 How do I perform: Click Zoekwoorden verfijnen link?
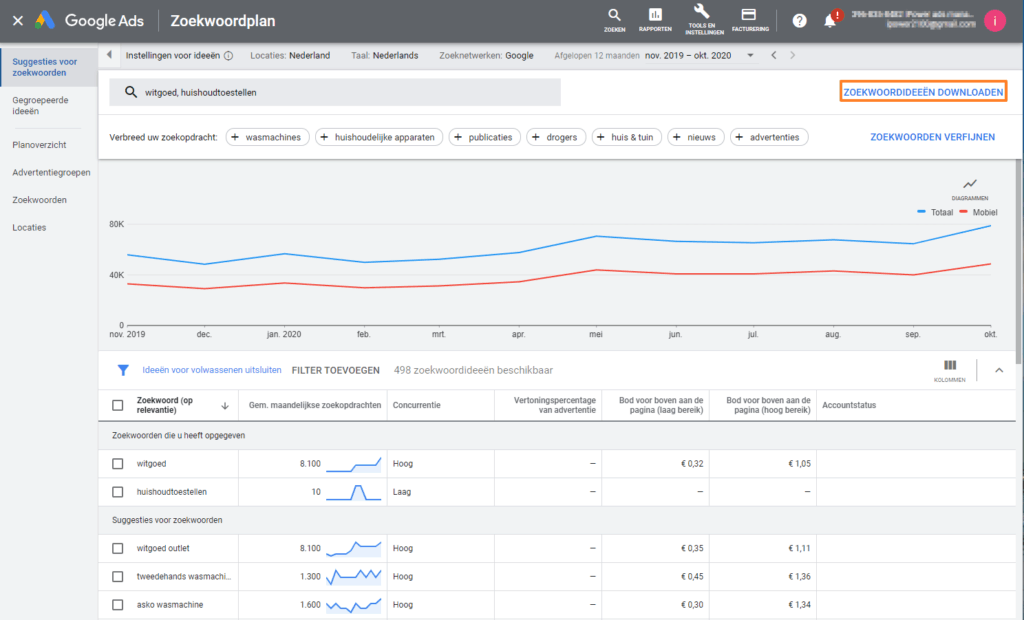pos(933,137)
